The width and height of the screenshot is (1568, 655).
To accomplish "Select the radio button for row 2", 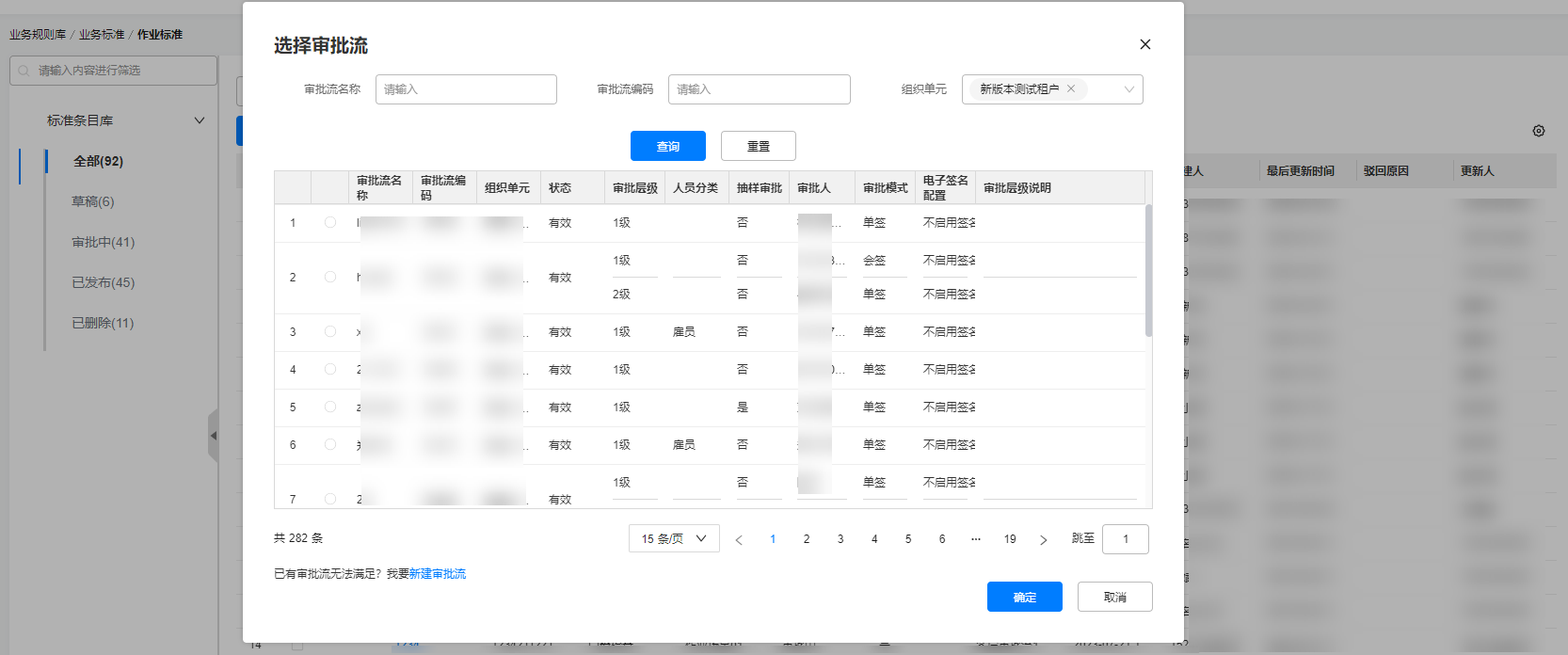I will [x=330, y=278].
